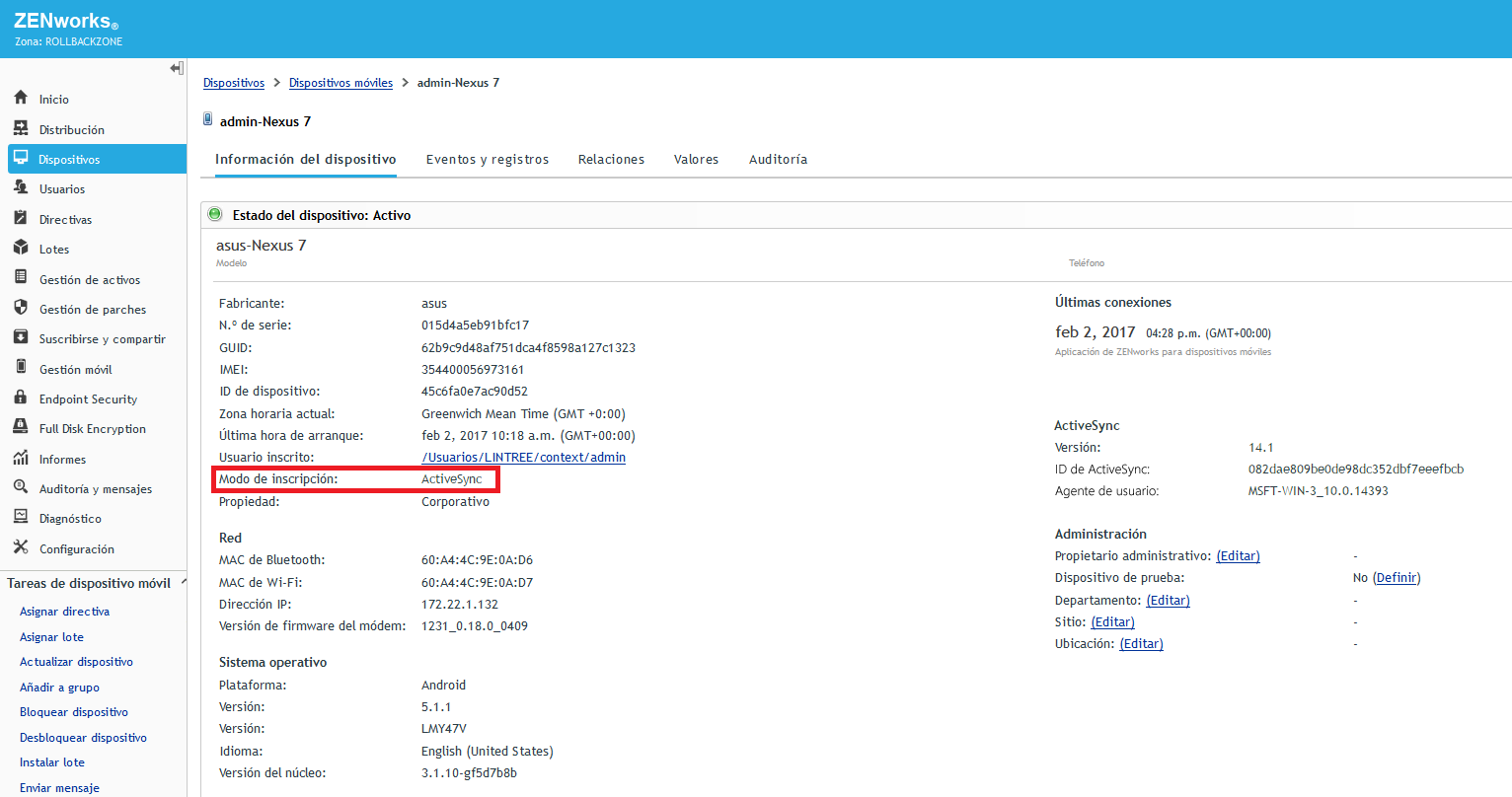Edit the Propietario administrativo value

(x=1238, y=556)
